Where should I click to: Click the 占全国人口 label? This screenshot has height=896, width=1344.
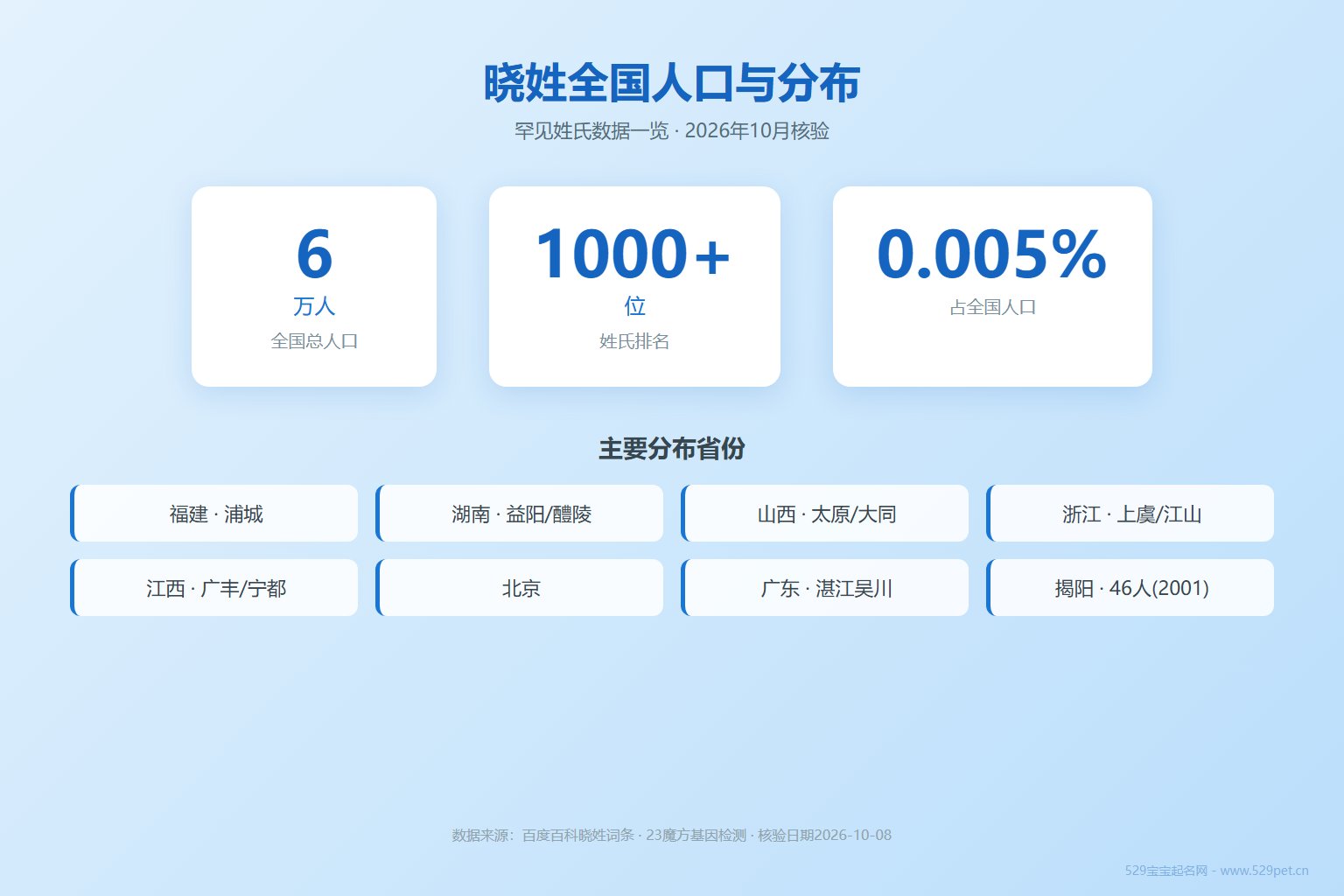tap(992, 307)
